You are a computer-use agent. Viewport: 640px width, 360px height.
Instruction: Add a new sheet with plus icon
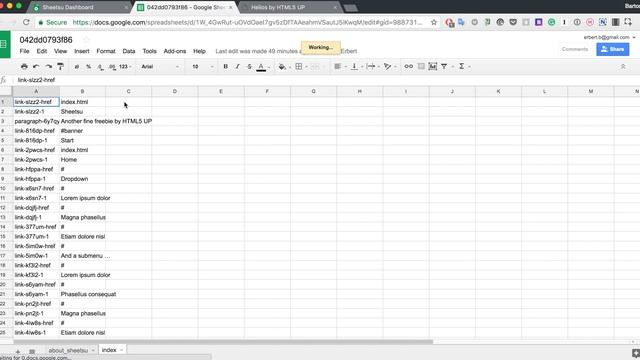tap(18, 351)
